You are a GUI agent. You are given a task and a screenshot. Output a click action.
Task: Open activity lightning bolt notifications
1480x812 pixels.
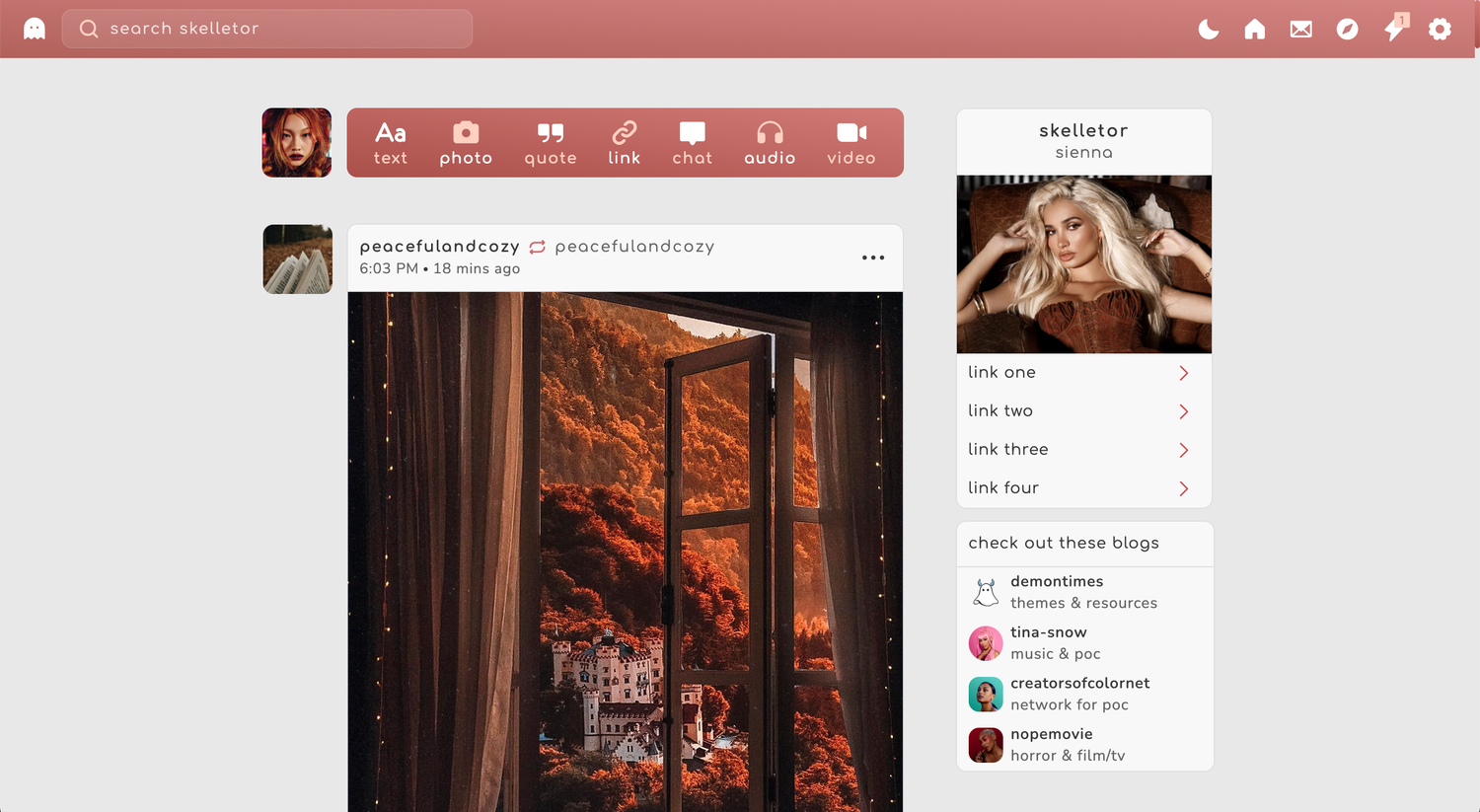(x=1394, y=29)
